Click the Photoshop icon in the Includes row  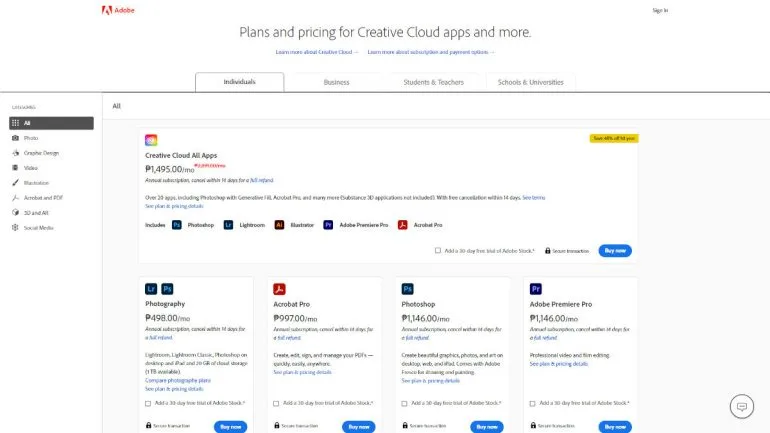pyautogui.click(x=177, y=225)
